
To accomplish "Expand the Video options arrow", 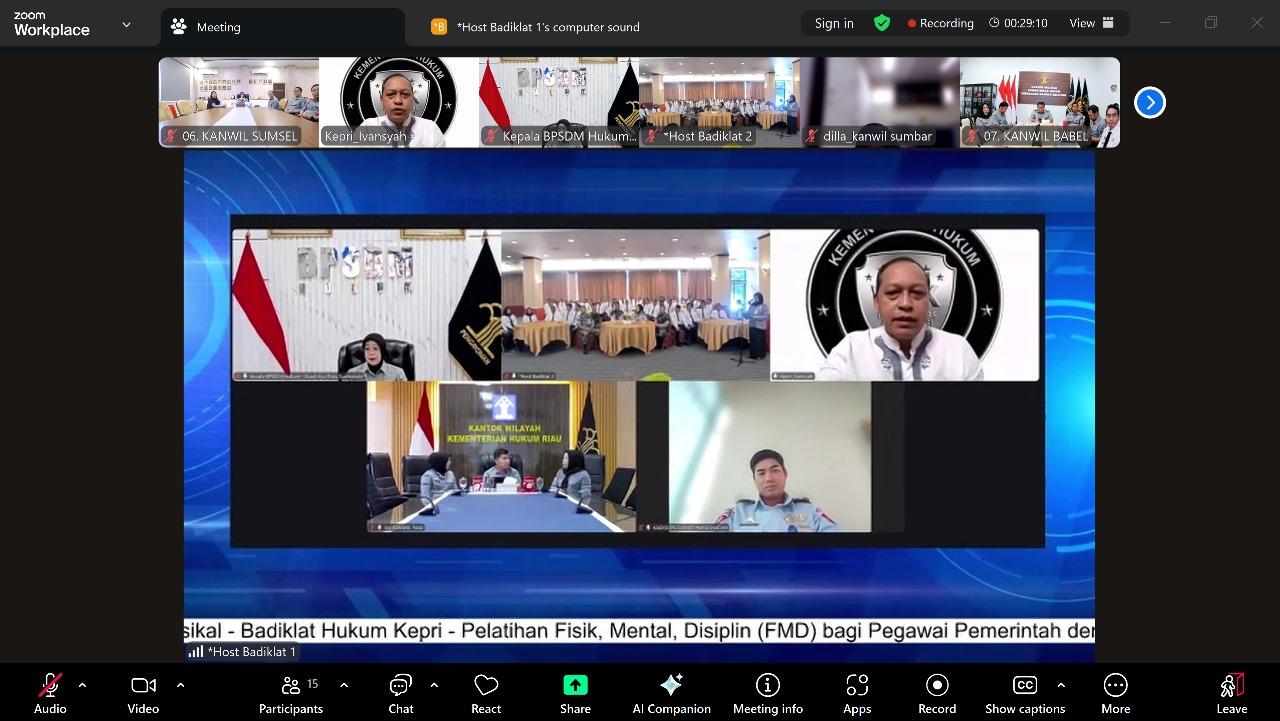I will [180, 685].
